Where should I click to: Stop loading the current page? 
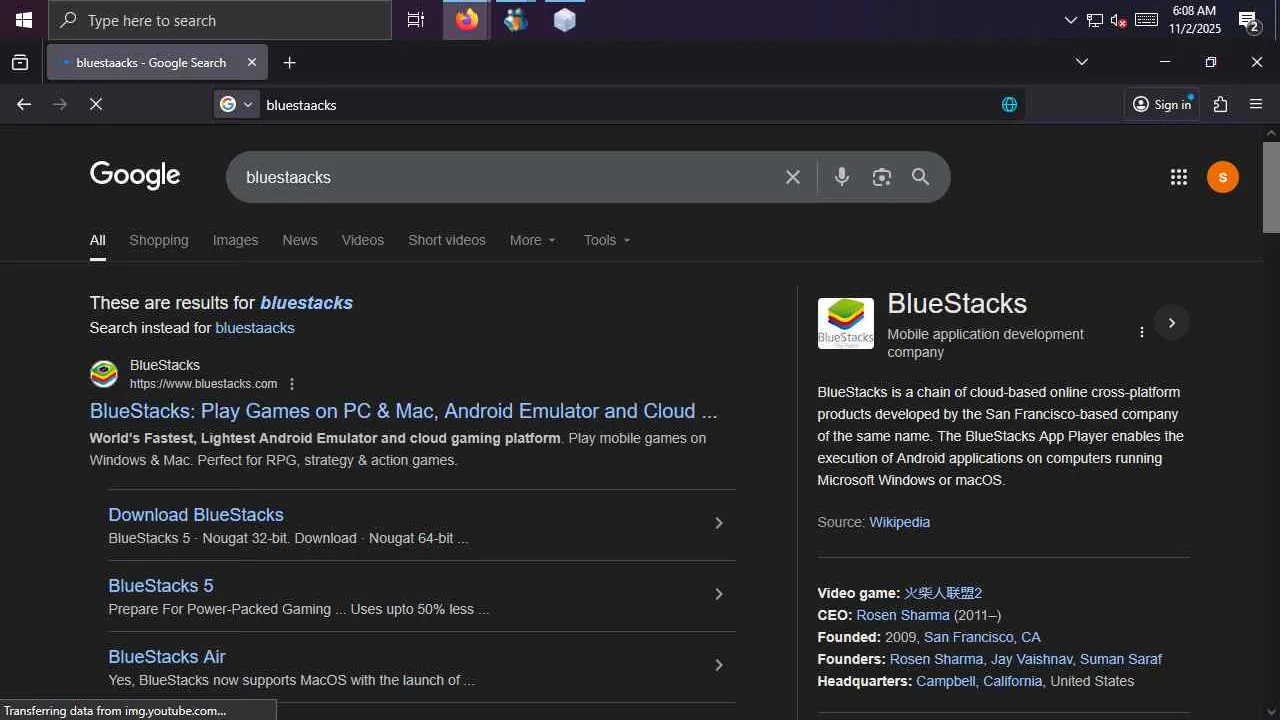click(x=96, y=104)
